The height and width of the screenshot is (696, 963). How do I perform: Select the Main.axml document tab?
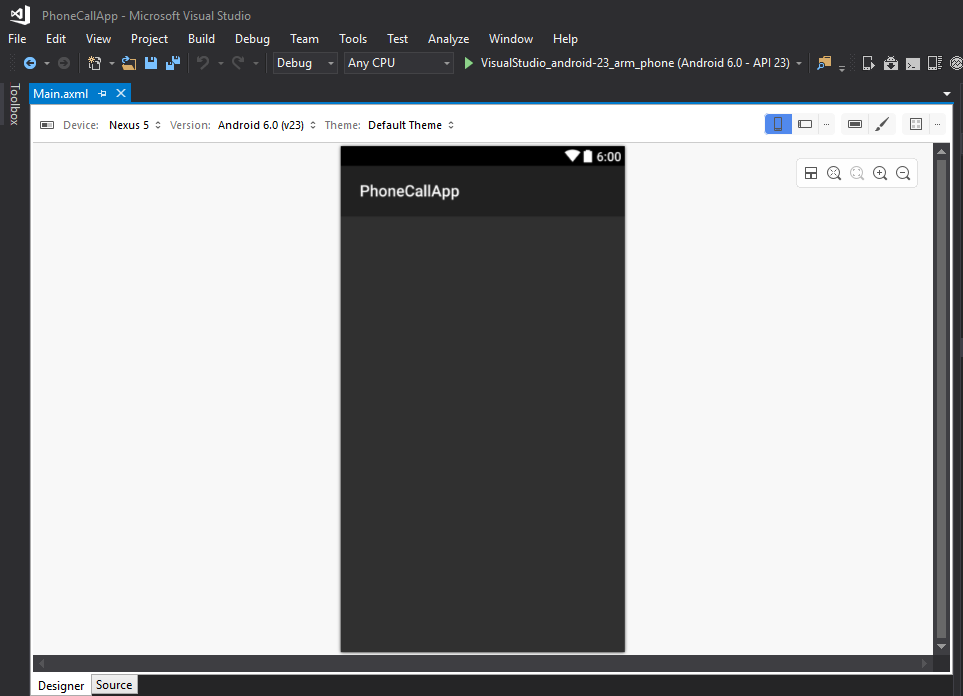click(x=61, y=93)
